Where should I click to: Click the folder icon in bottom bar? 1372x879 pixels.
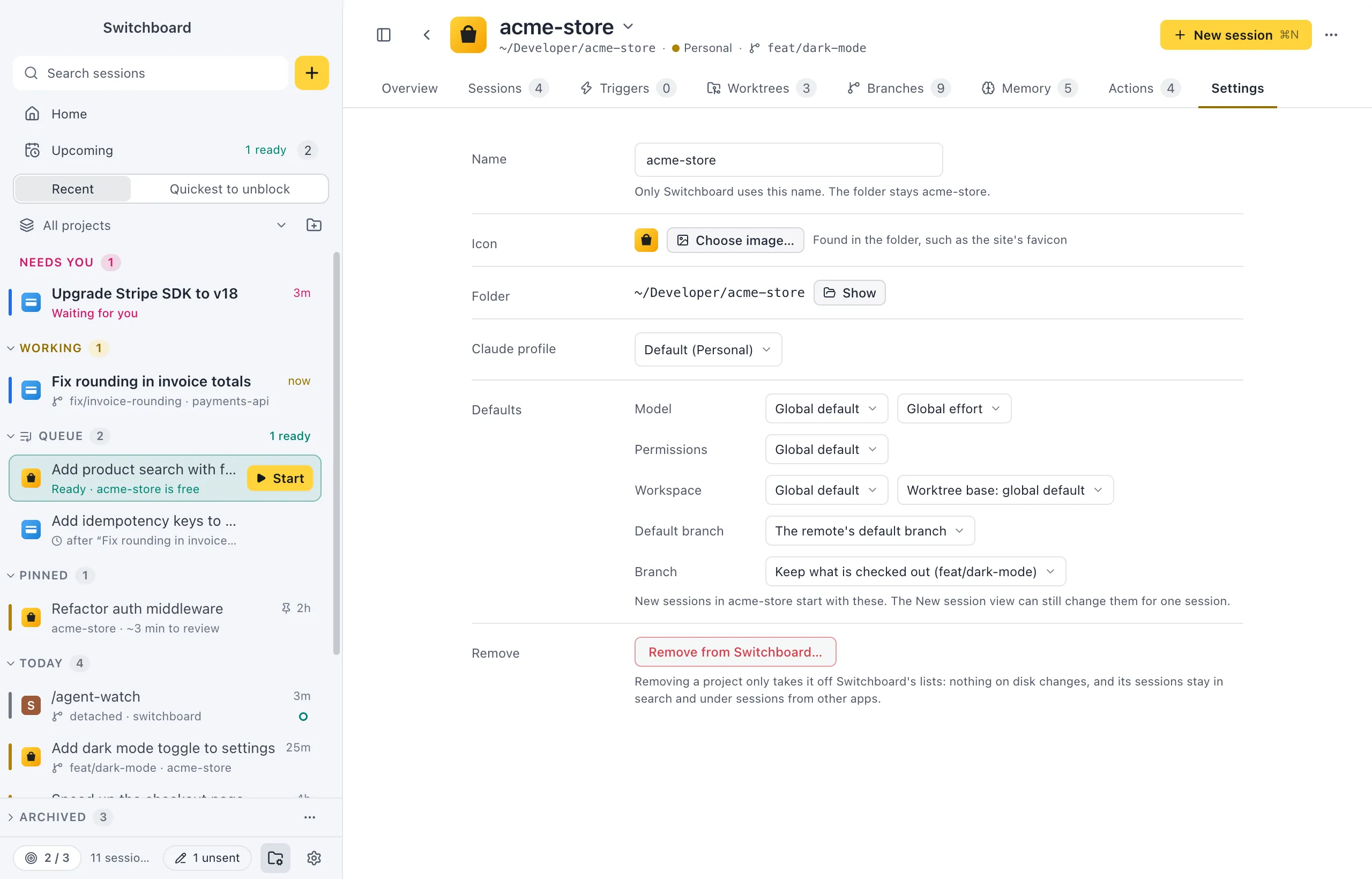(275, 858)
